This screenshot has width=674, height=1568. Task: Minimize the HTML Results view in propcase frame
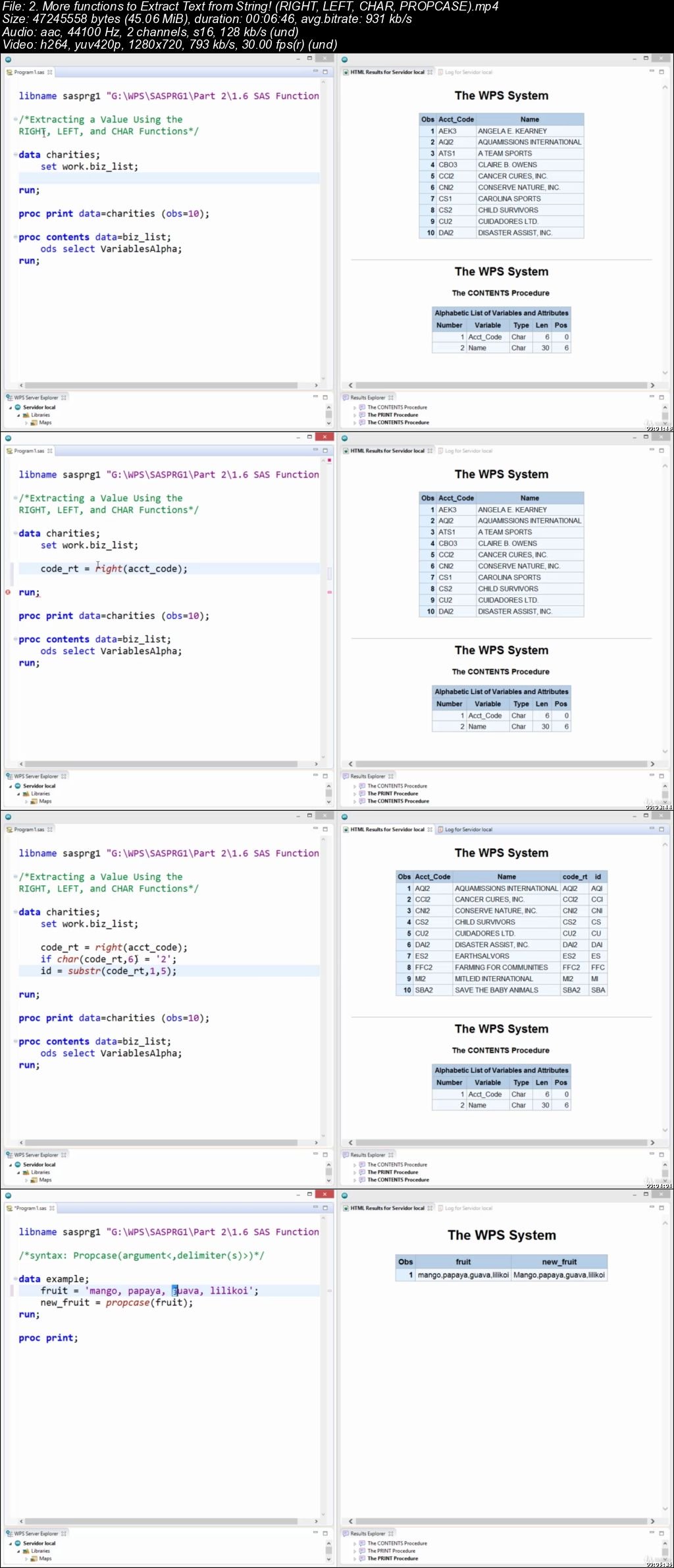click(x=652, y=1206)
